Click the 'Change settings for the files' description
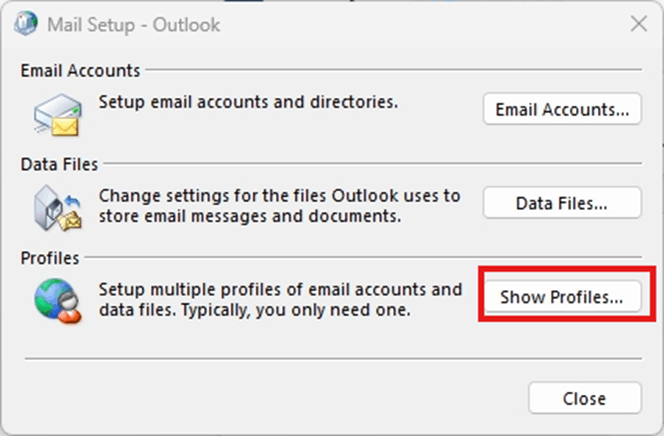Screen dimensions: 664x436 click(x=279, y=206)
